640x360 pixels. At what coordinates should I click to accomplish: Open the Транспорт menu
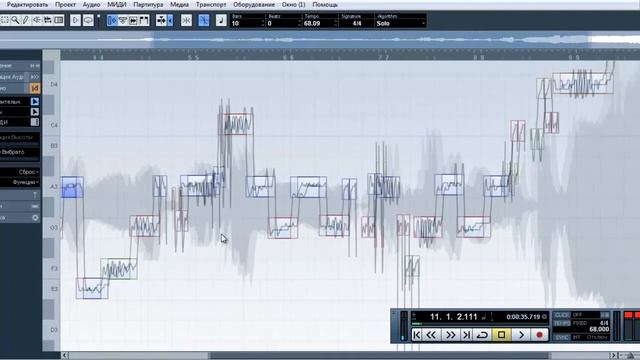(x=211, y=4)
